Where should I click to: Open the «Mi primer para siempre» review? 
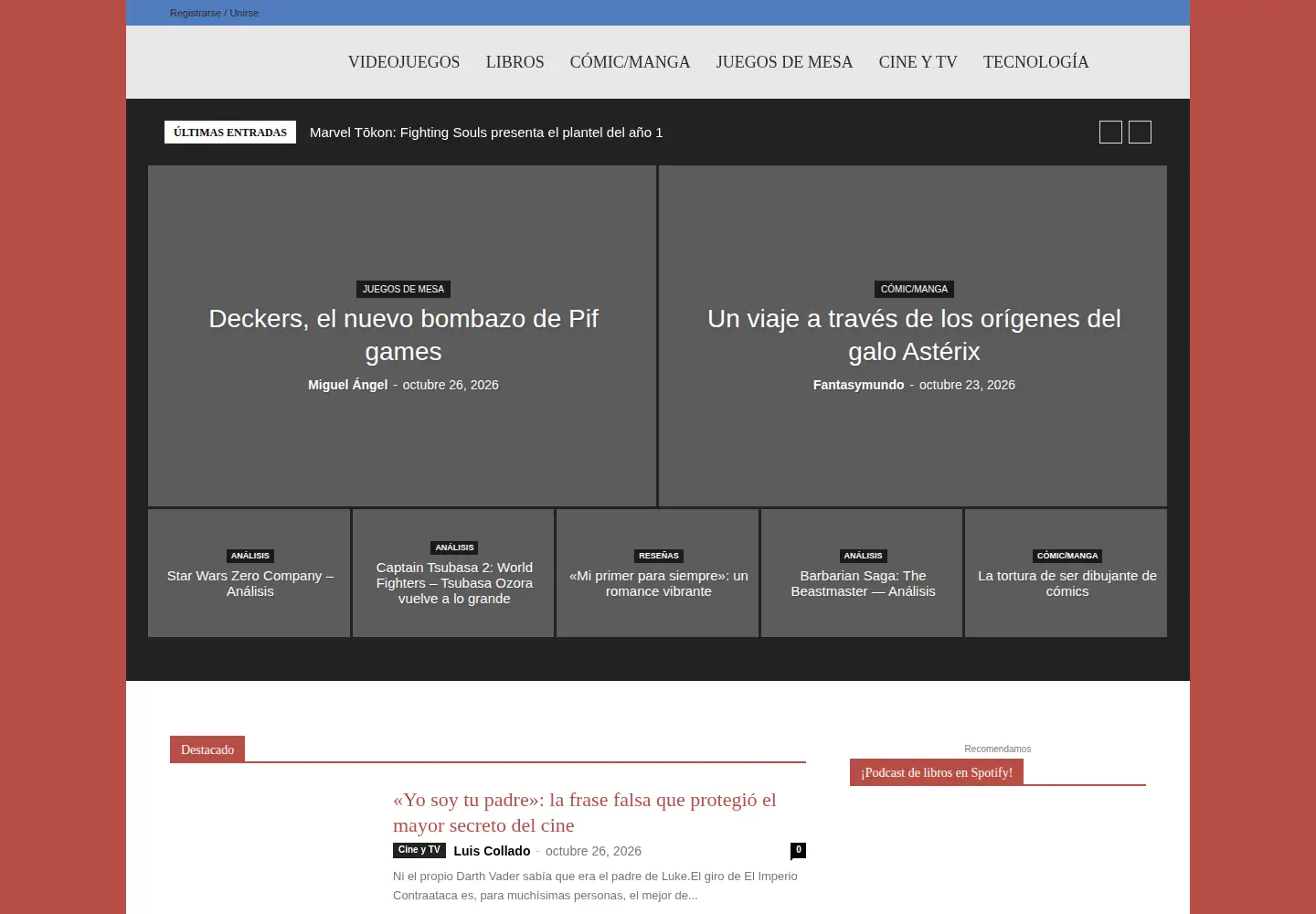coord(659,583)
